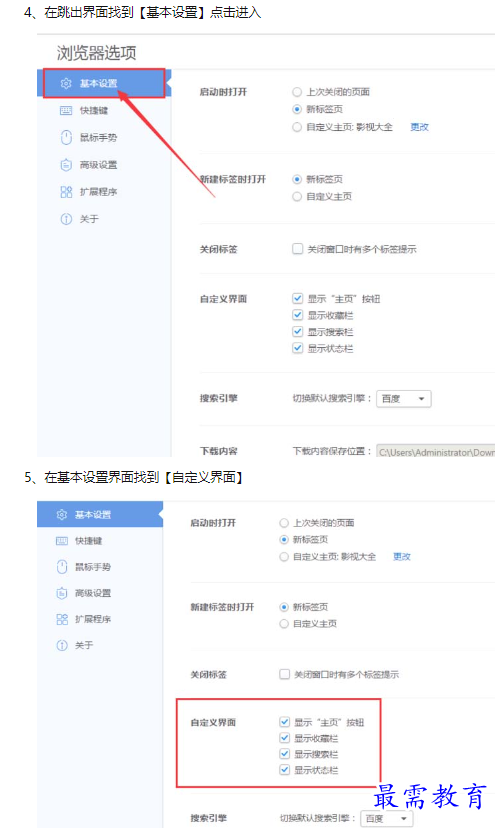Image resolution: width=495 pixels, height=828 pixels.
Task: Uncheck 显示搜索栏 in step 4 screenshot
Action: [x=297, y=332]
